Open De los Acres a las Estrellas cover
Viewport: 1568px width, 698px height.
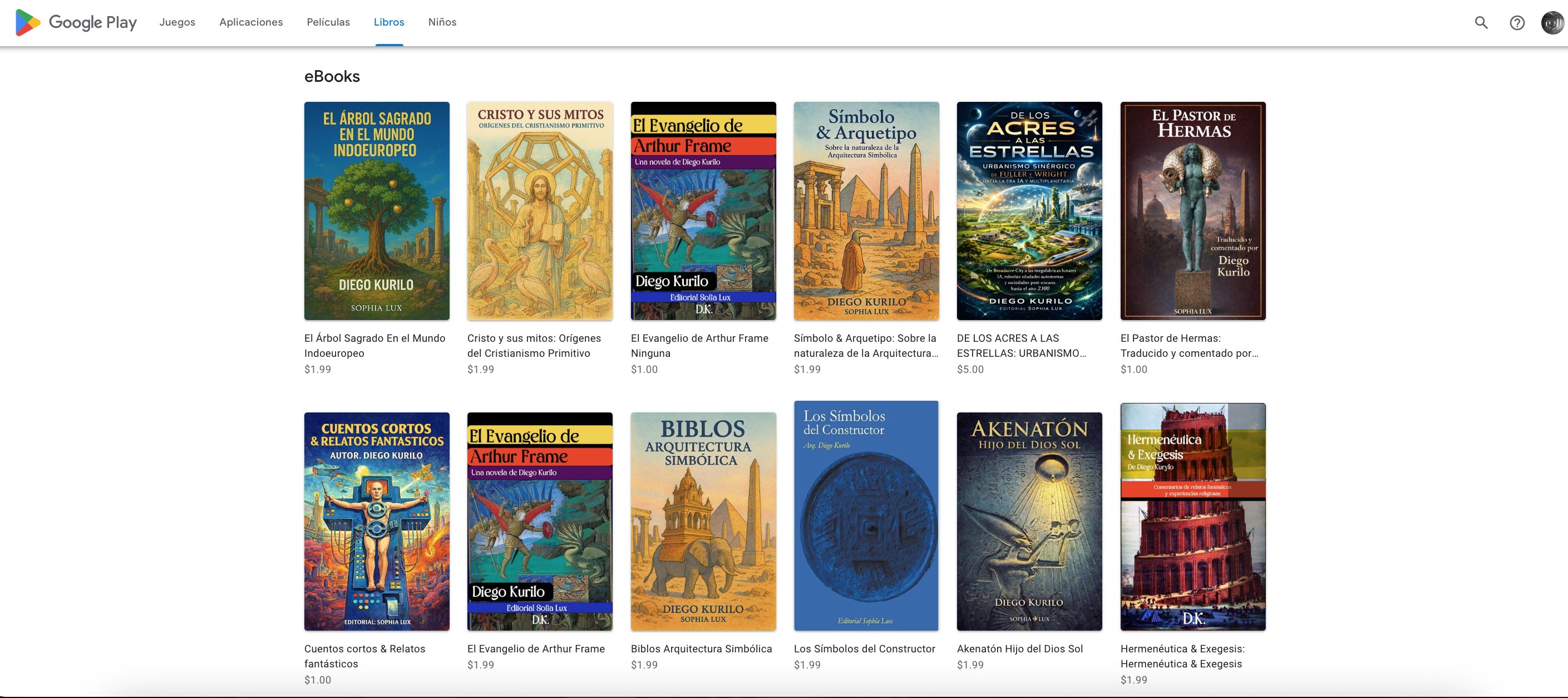tap(1029, 211)
